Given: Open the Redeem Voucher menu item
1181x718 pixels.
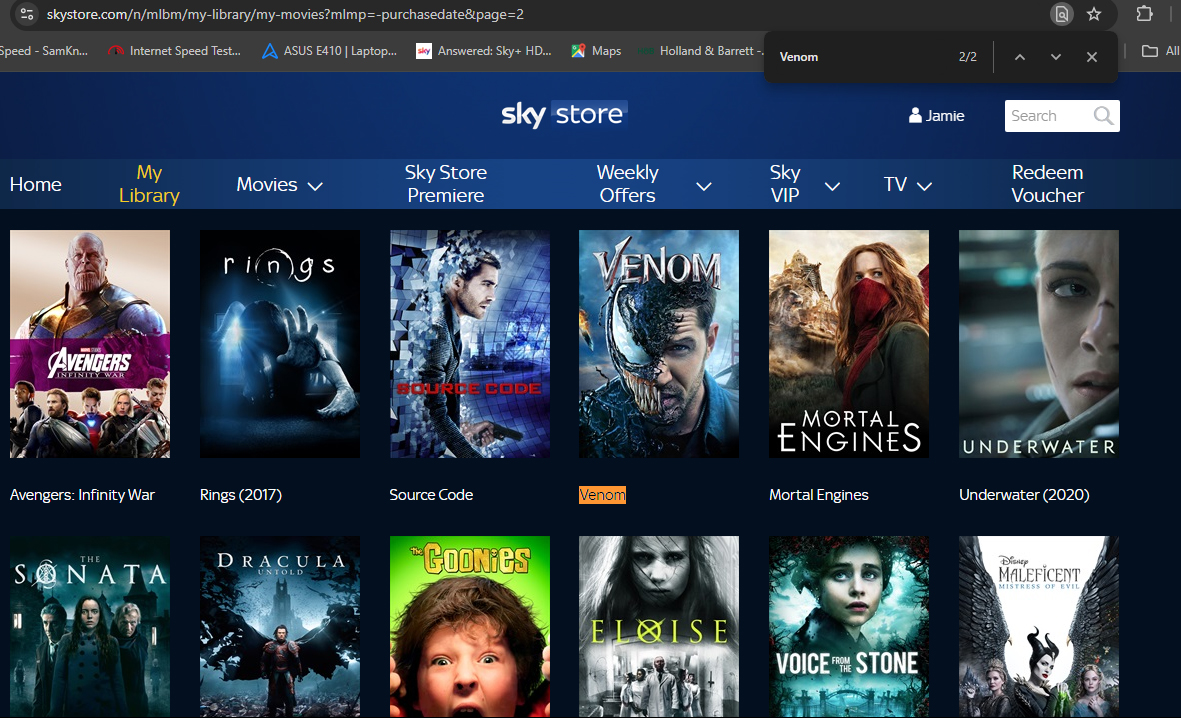Looking at the screenshot, I should tap(1047, 184).
